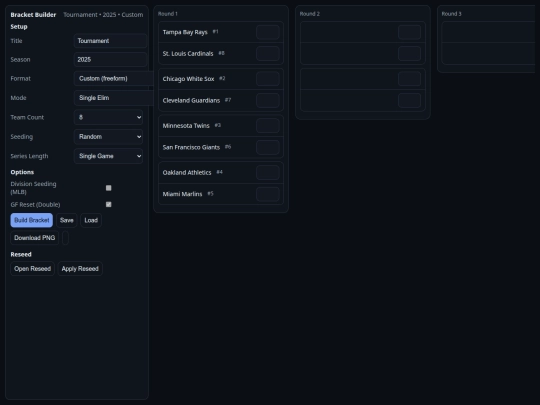Click the Bracket Builder heading

33,15
